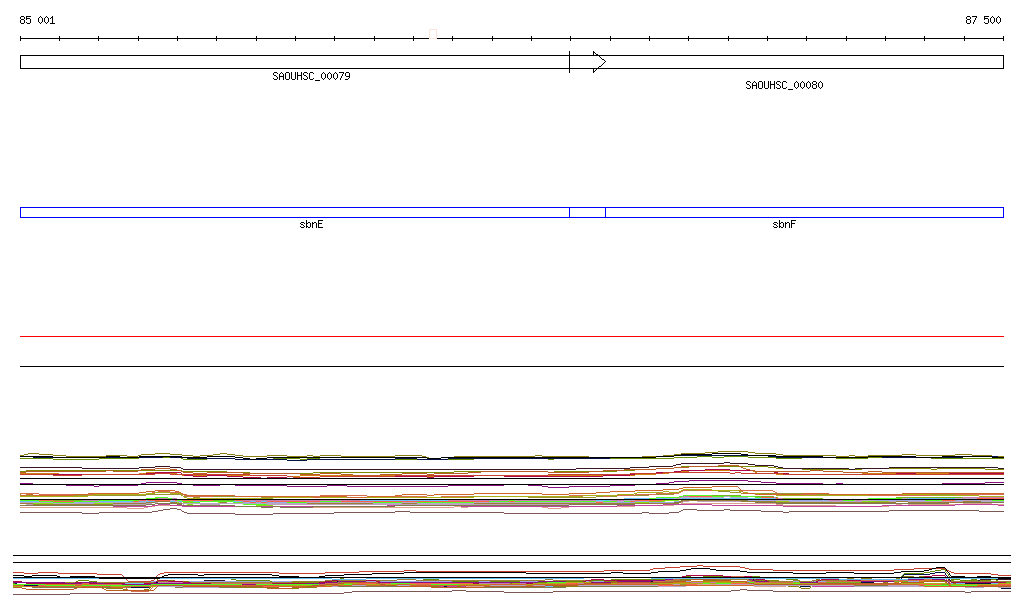Viewport: 1024px width, 611px height.
Task: Click the 85 001 start coordinate
Action: tap(37, 20)
